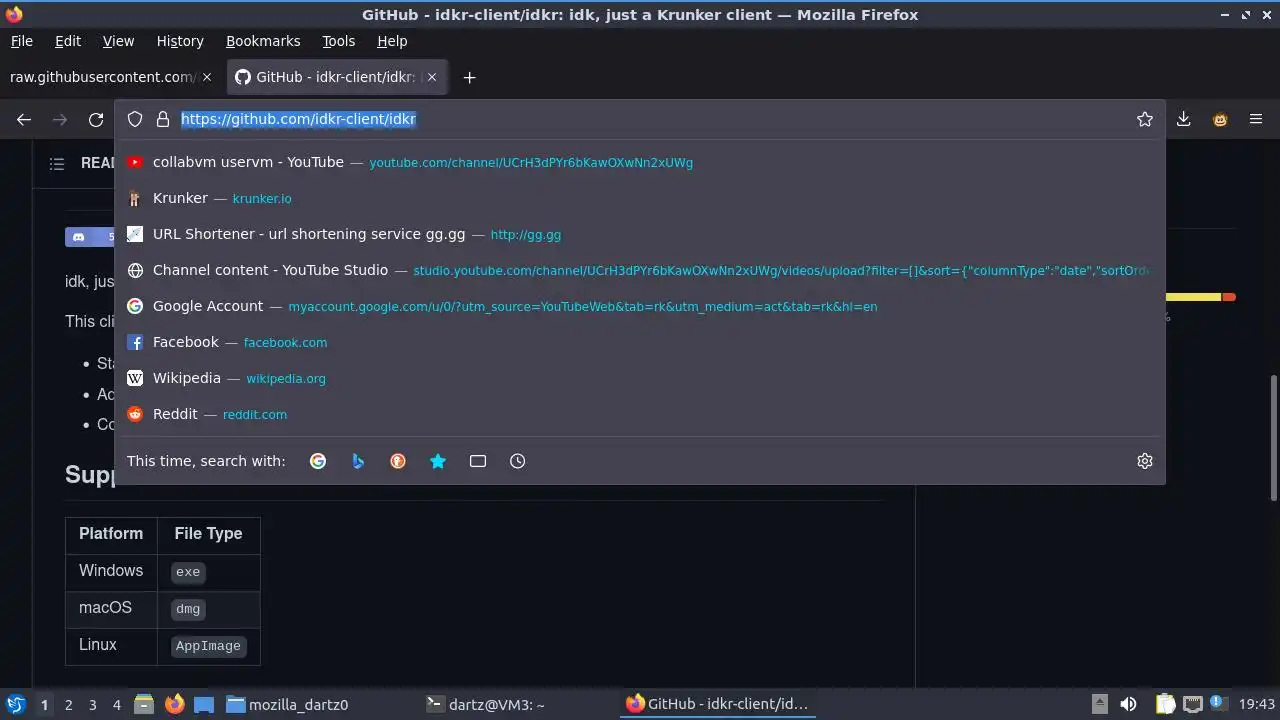Choose the URL Shortener gg.gg suggestion
Viewport: 1280px width, 720px height.
[x=640, y=234]
